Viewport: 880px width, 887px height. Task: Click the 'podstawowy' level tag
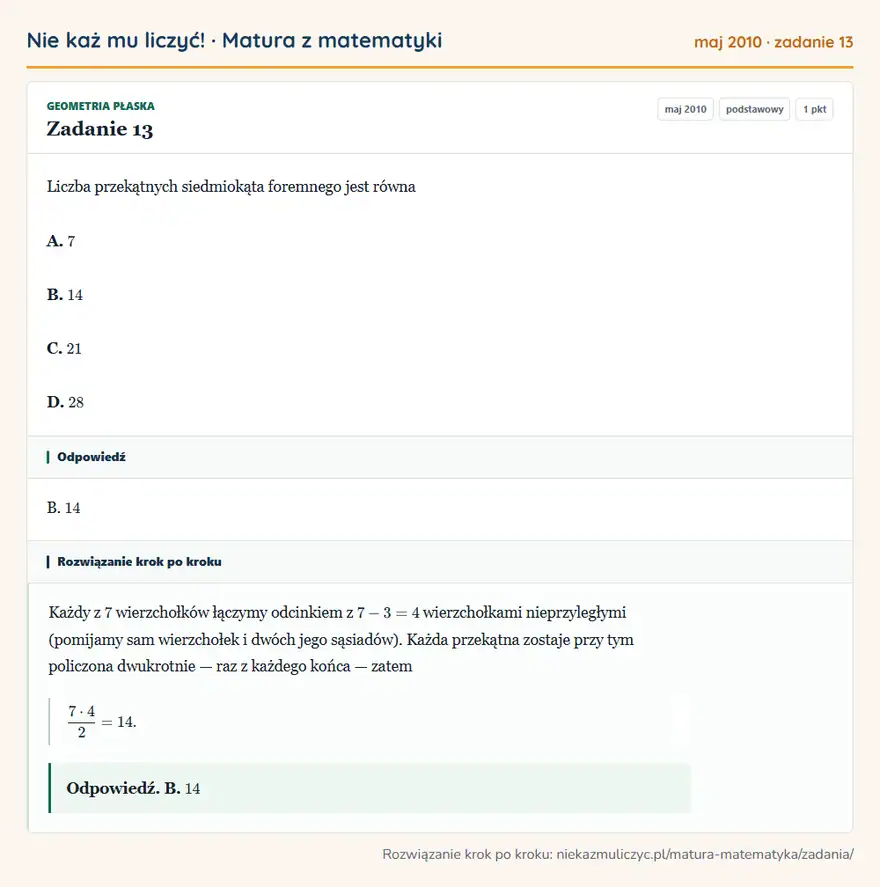(x=754, y=109)
